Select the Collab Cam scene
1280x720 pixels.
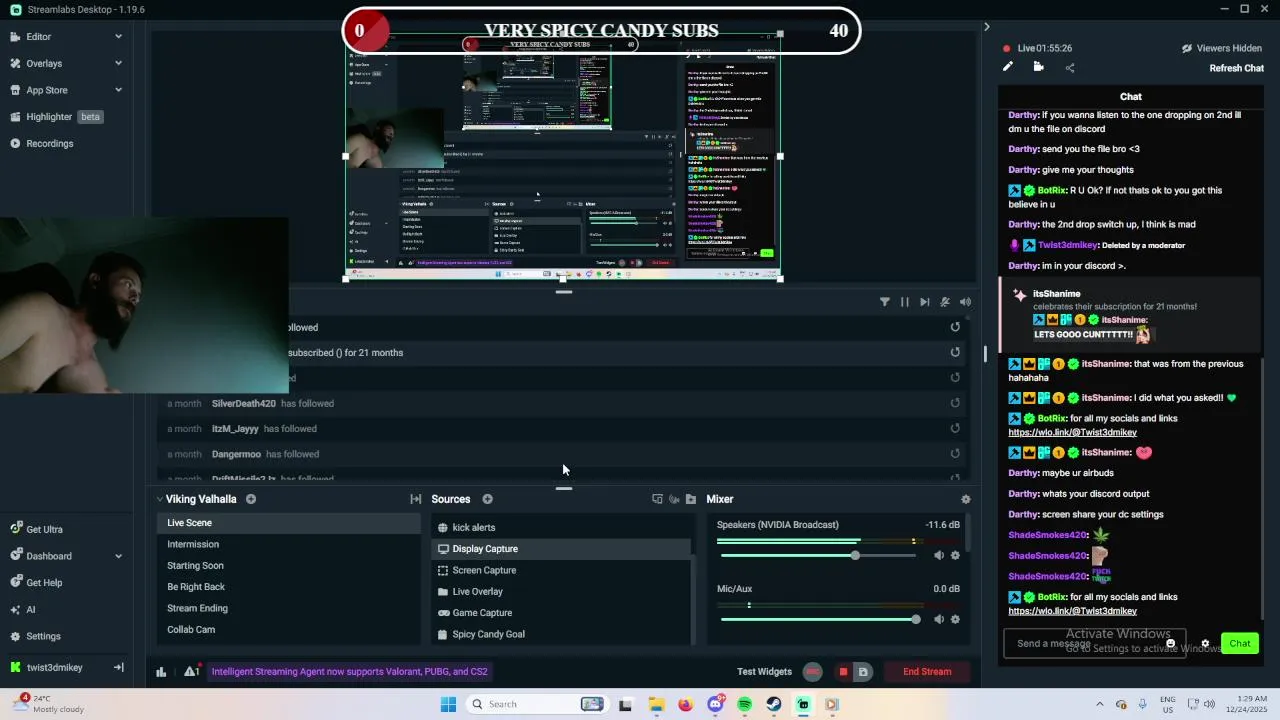pyautogui.click(x=291, y=630)
